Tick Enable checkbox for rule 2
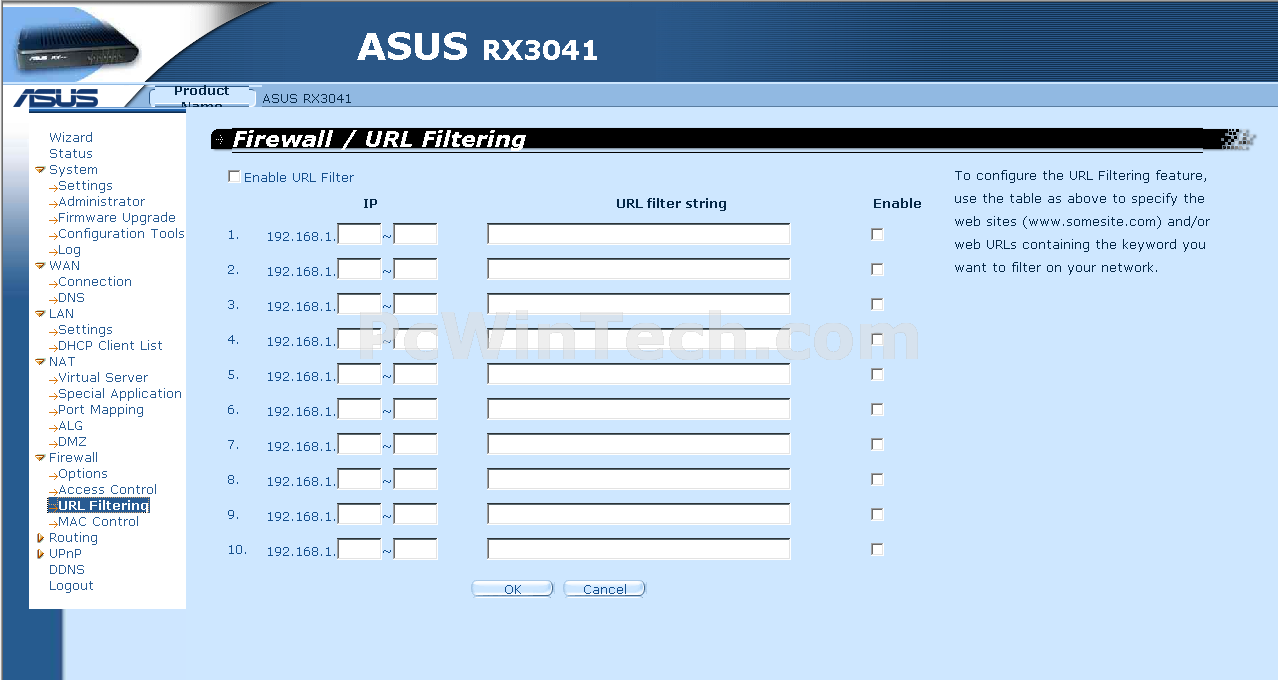This screenshot has width=1278, height=680. tap(877, 269)
